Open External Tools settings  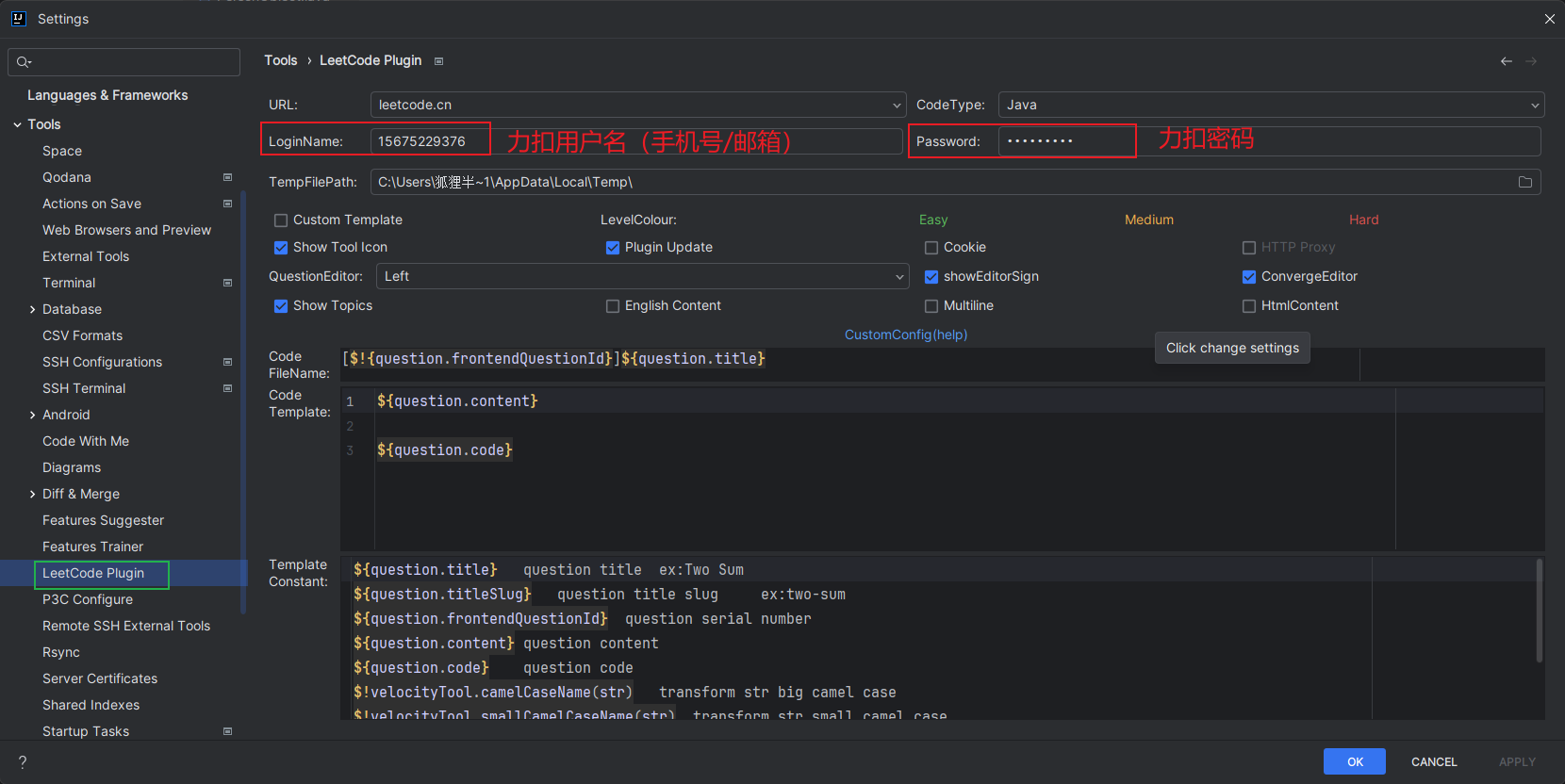(86, 256)
